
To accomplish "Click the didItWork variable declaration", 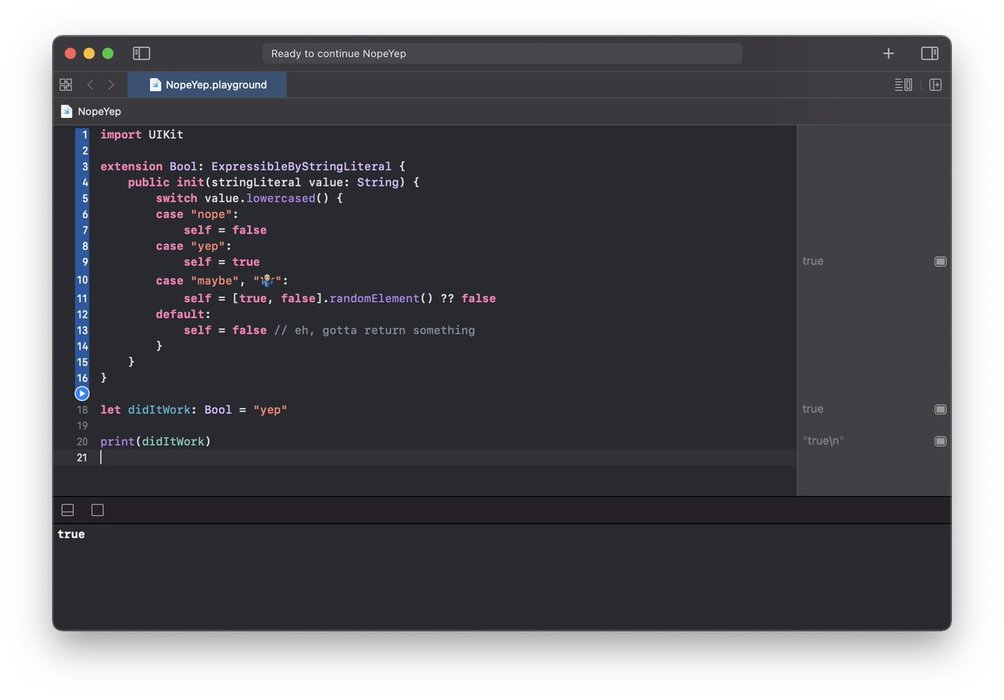I will click(x=159, y=410).
